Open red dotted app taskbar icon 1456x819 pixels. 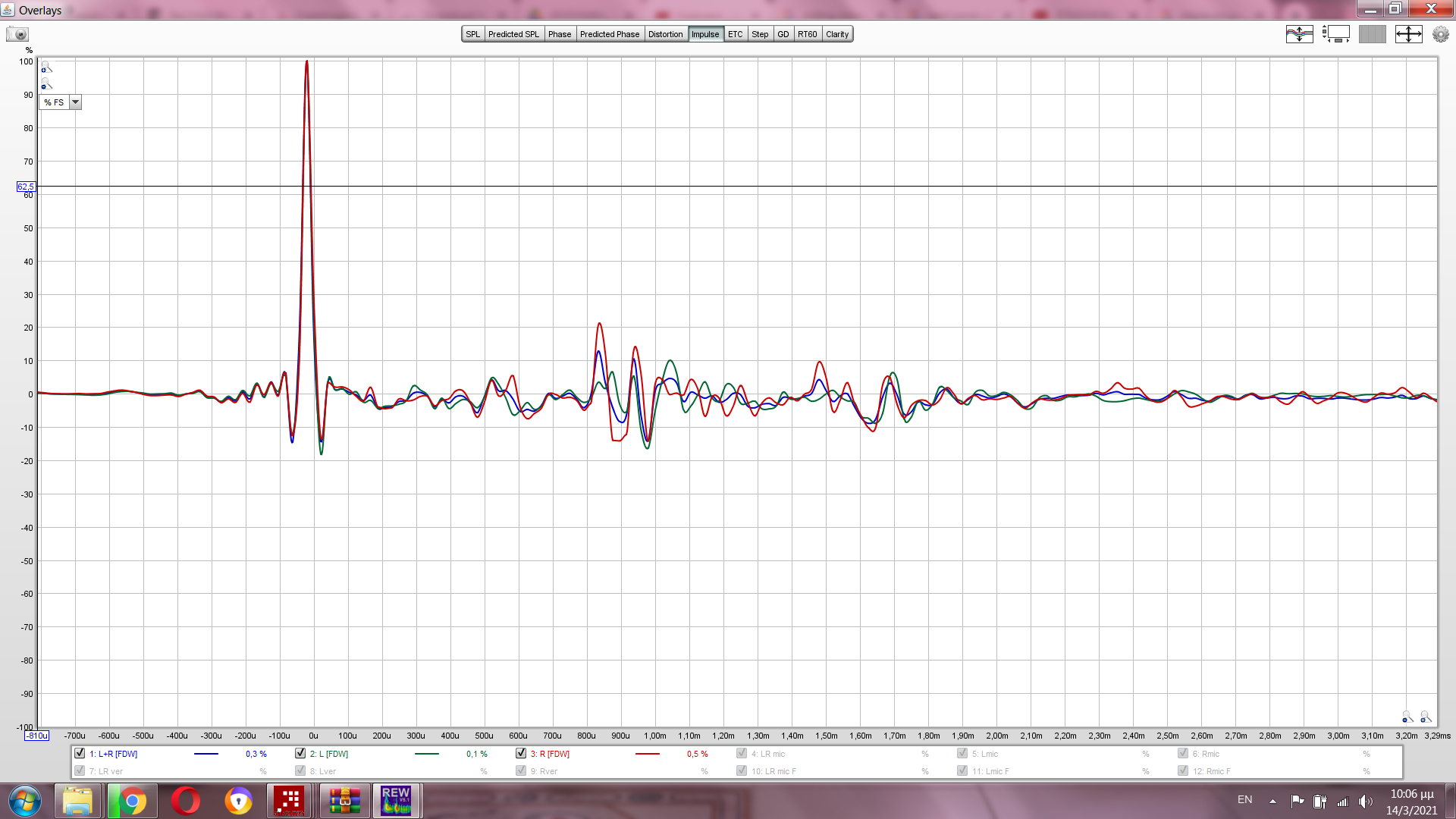pos(289,801)
